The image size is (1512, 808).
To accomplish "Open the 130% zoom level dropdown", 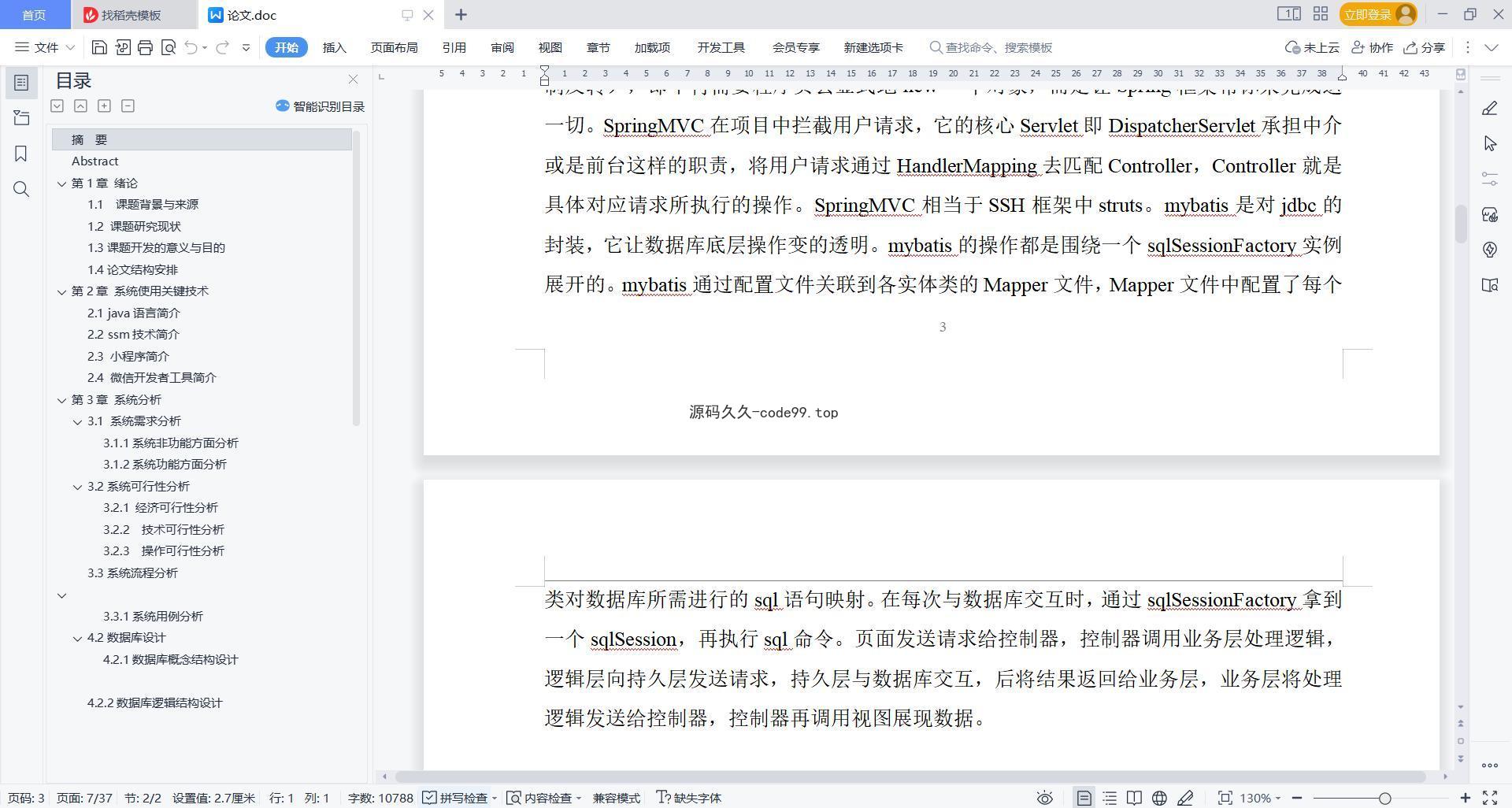I will [x=1260, y=798].
